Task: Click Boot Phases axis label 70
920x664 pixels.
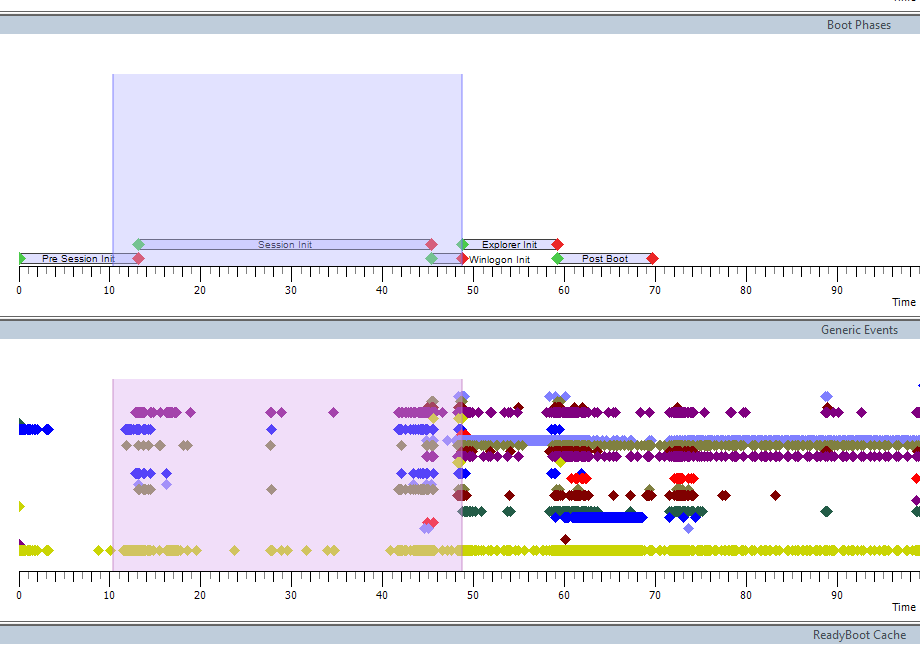Action: click(655, 290)
